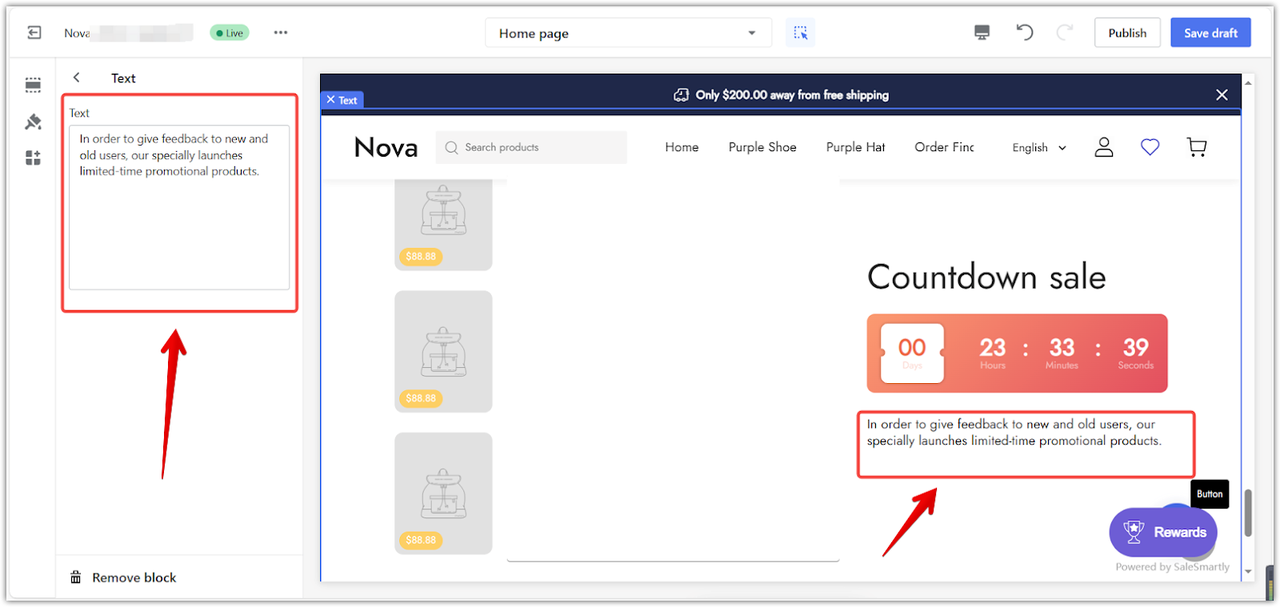Expand the Home page selector dropdown
Screen dimensions: 1280x607
tap(628, 33)
